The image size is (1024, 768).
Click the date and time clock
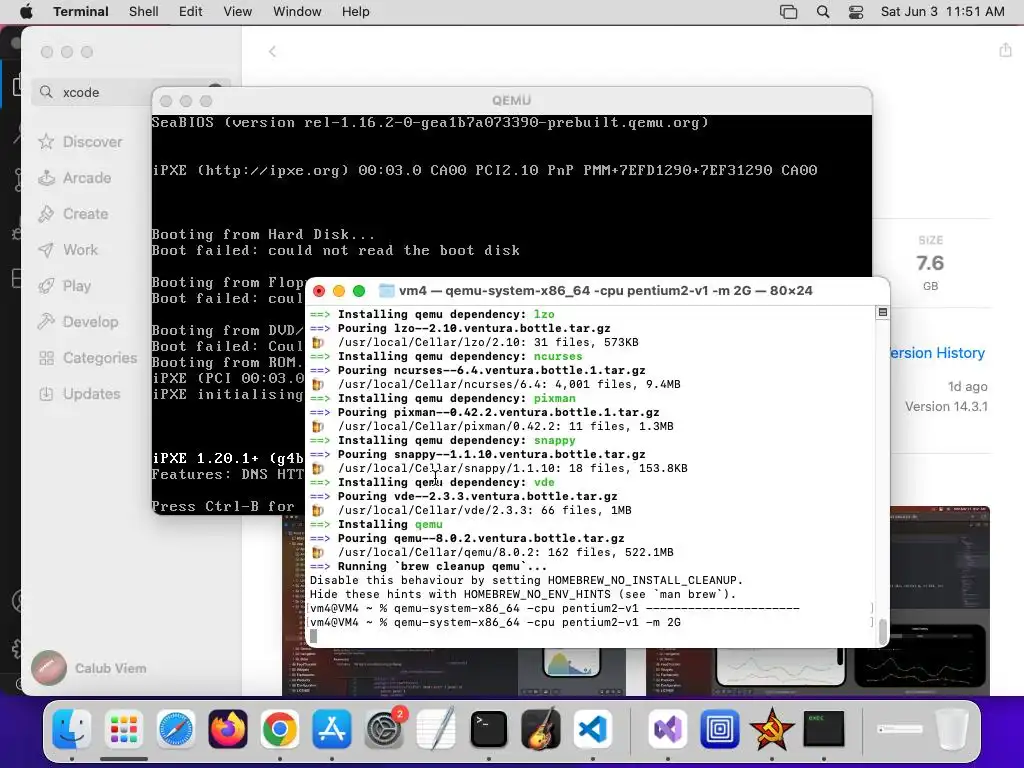click(942, 12)
